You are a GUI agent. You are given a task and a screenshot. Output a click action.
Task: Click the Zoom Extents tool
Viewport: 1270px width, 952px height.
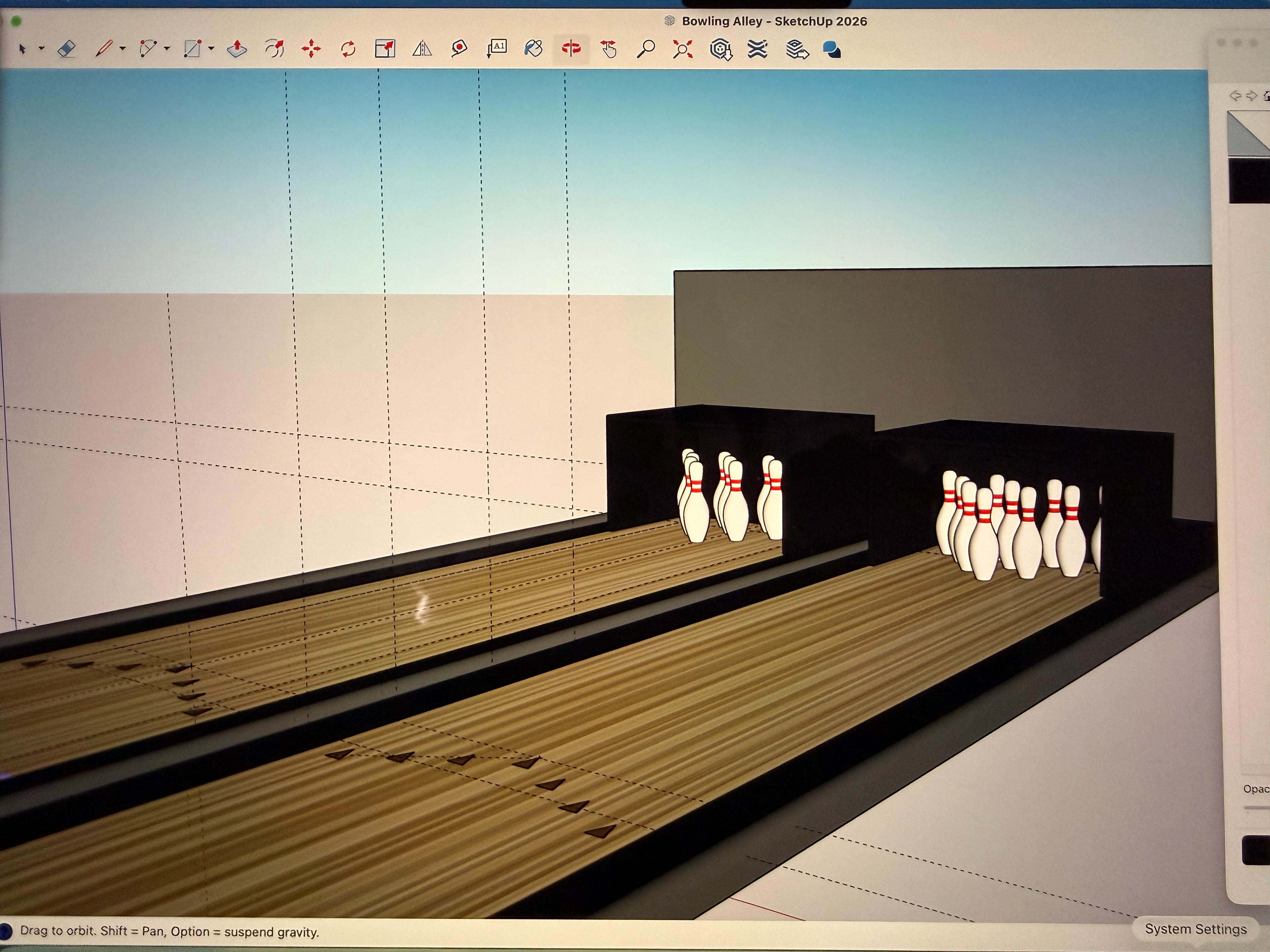(x=683, y=49)
